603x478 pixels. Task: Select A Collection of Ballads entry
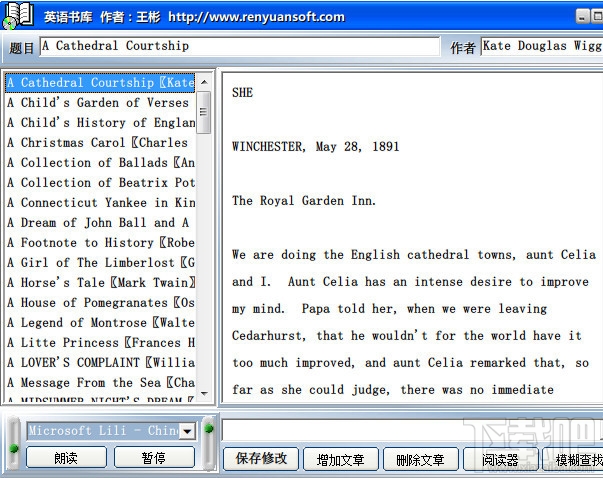[100, 163]
